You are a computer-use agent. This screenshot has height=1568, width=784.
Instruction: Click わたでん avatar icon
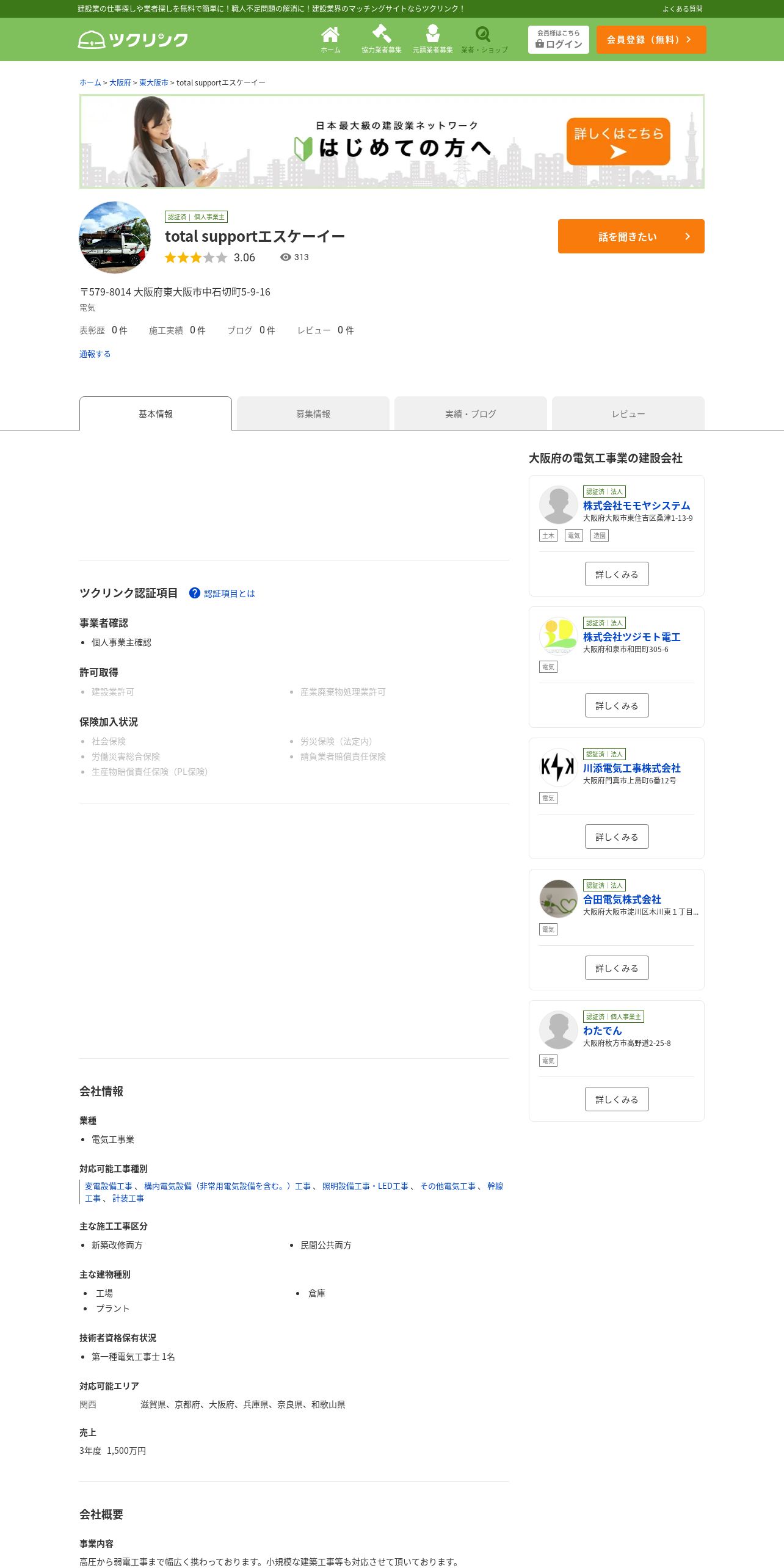[559, 1030]
